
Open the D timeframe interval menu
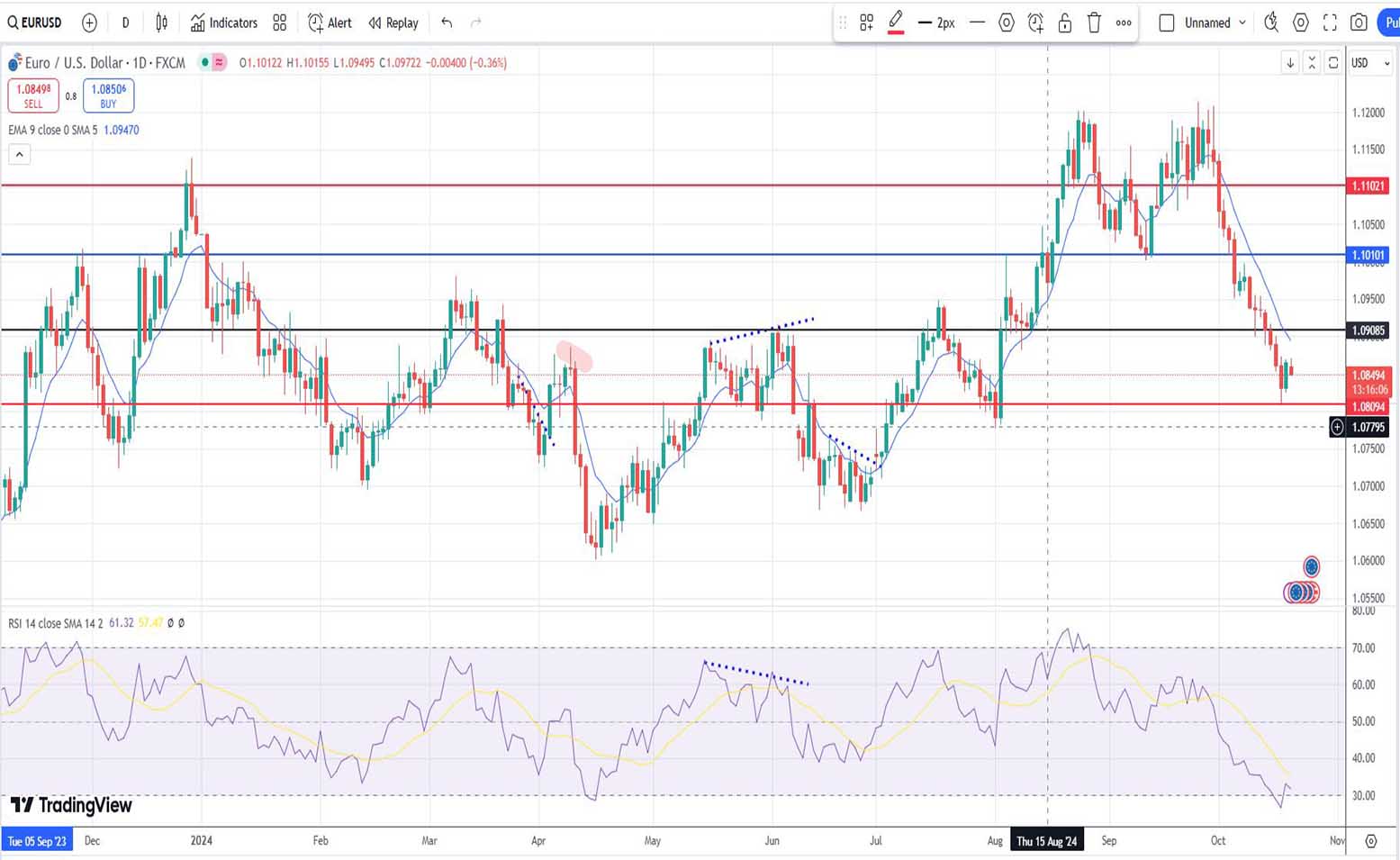(125, 23)
